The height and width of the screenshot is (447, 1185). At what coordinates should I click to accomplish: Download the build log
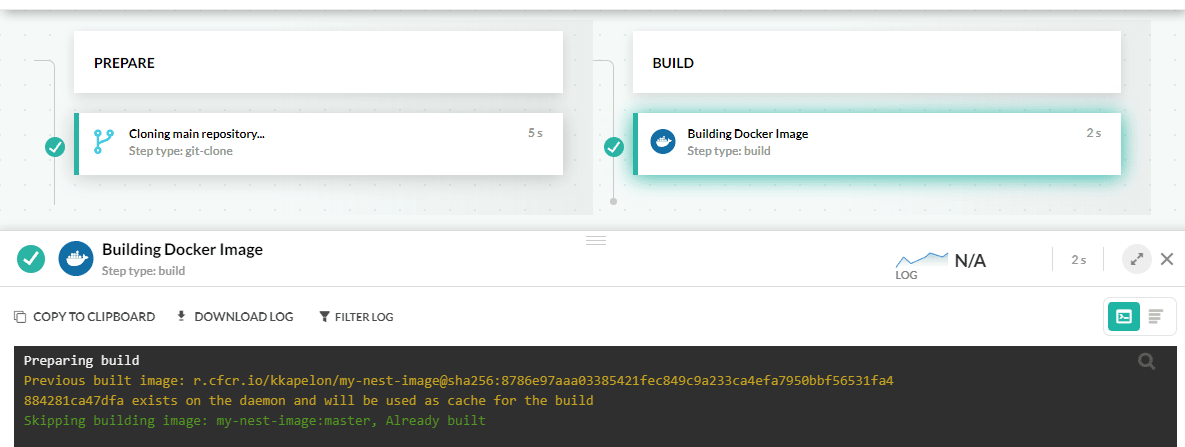pos(235,317)
